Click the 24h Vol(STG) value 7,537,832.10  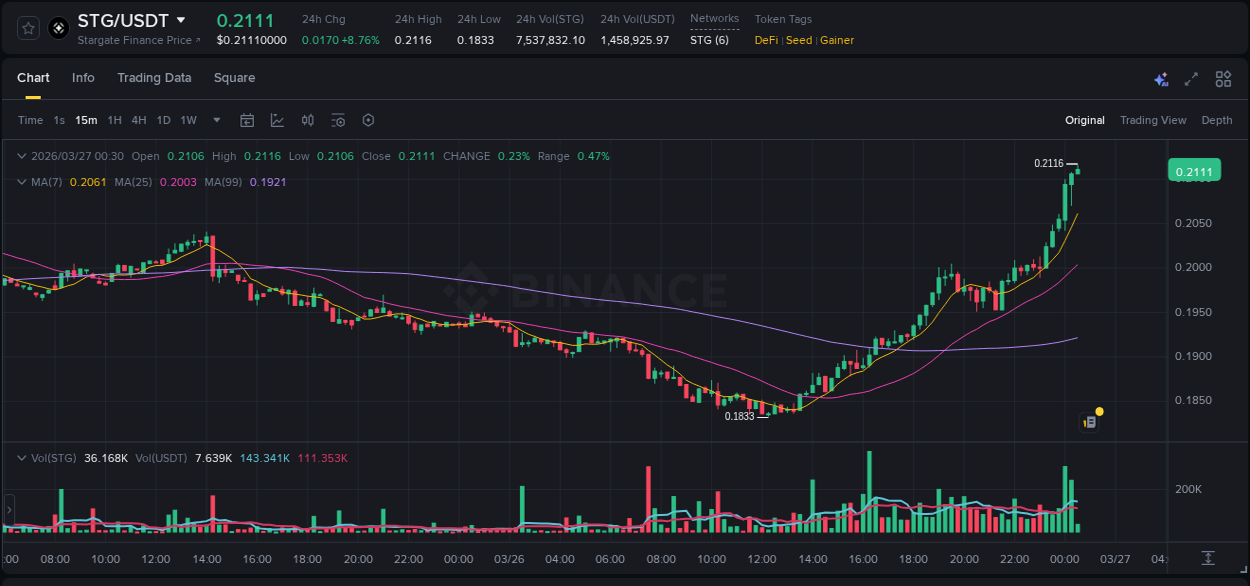[551, 40]
